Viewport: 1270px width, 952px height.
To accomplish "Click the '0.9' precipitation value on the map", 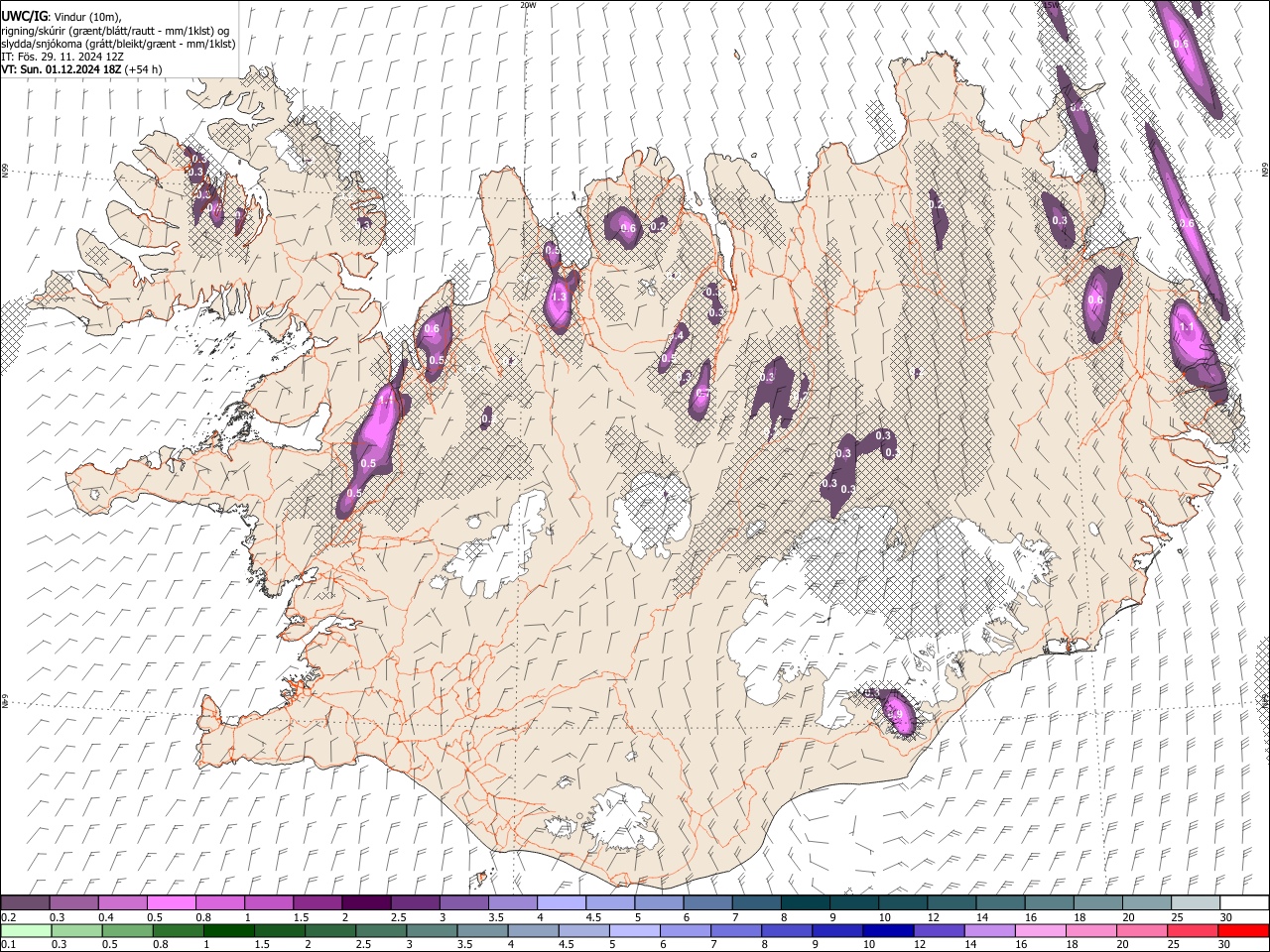I will [896, 714].
